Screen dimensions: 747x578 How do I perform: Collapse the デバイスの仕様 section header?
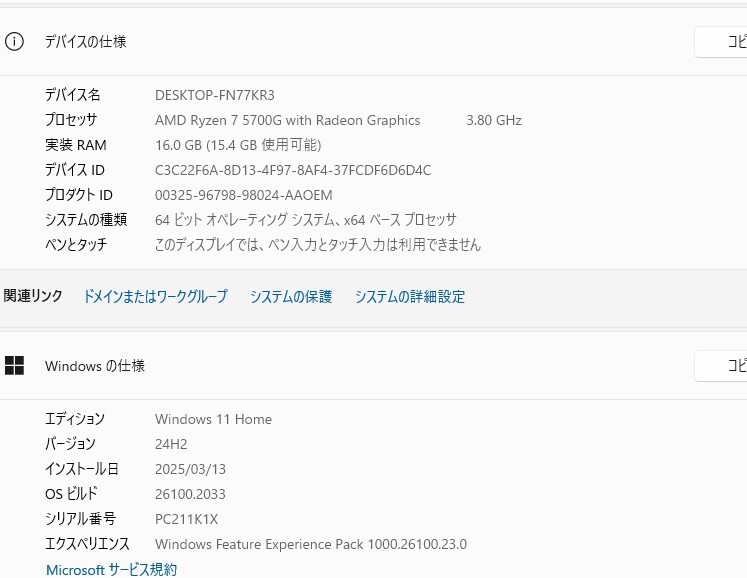coord(374,42)
